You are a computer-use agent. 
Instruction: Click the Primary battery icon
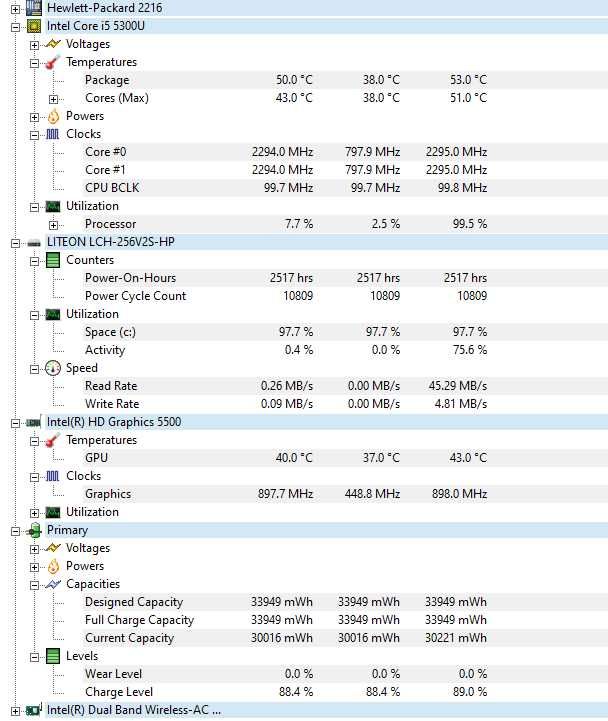[34, 530]
